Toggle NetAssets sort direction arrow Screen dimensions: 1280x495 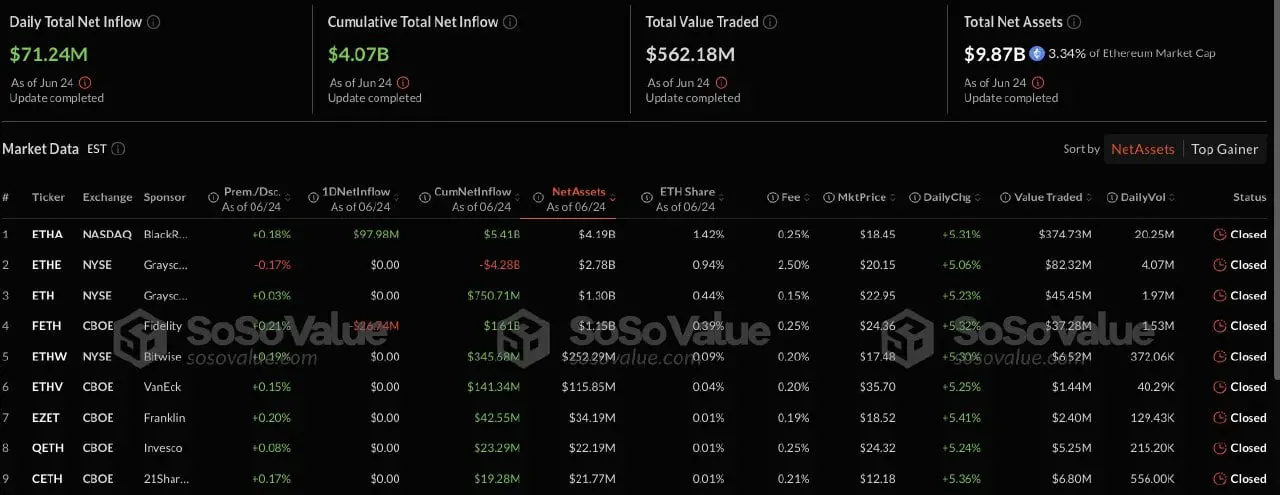coord(612,198)
